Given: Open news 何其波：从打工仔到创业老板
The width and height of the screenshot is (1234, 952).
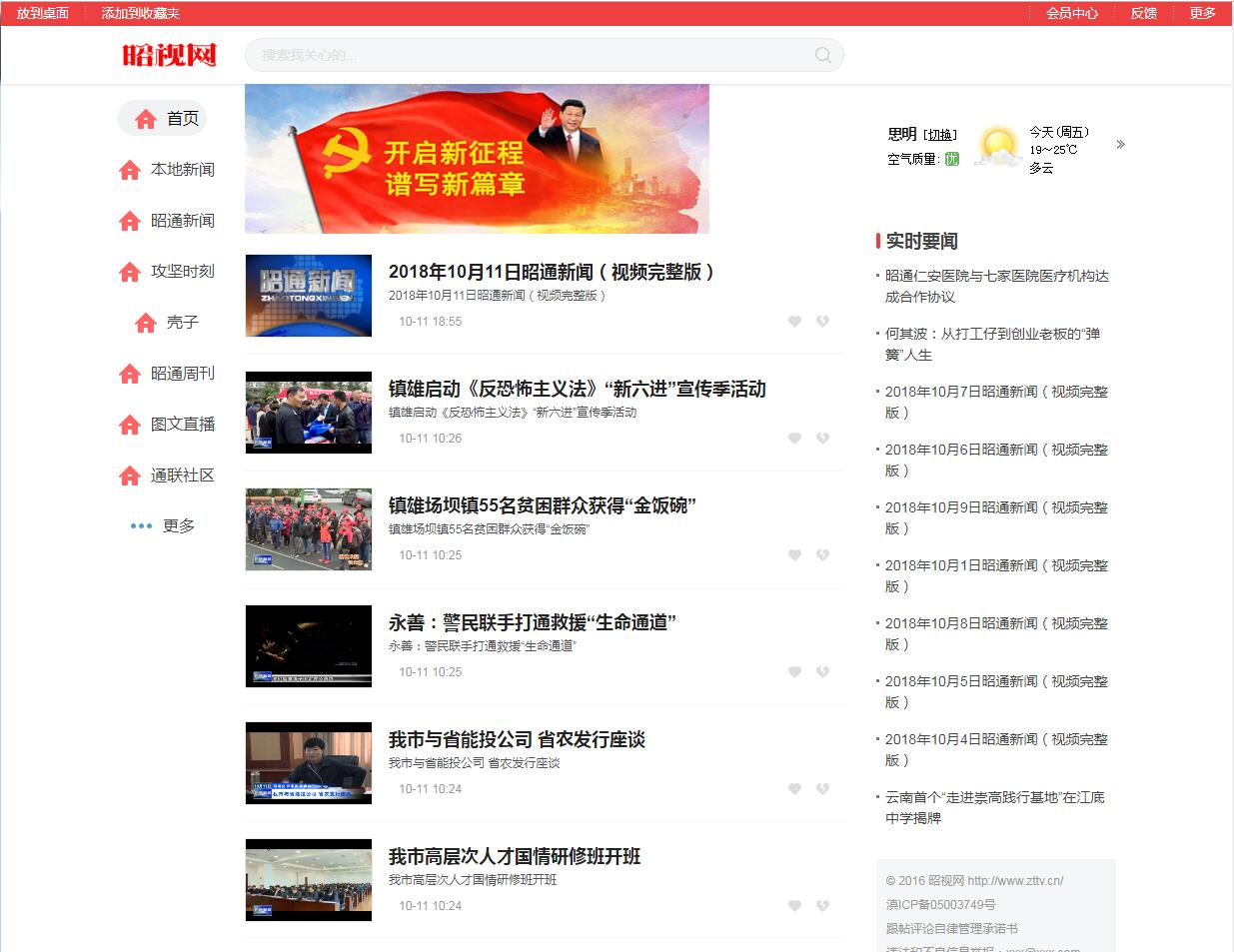Looking at the screenshot, I should [992, 344].
